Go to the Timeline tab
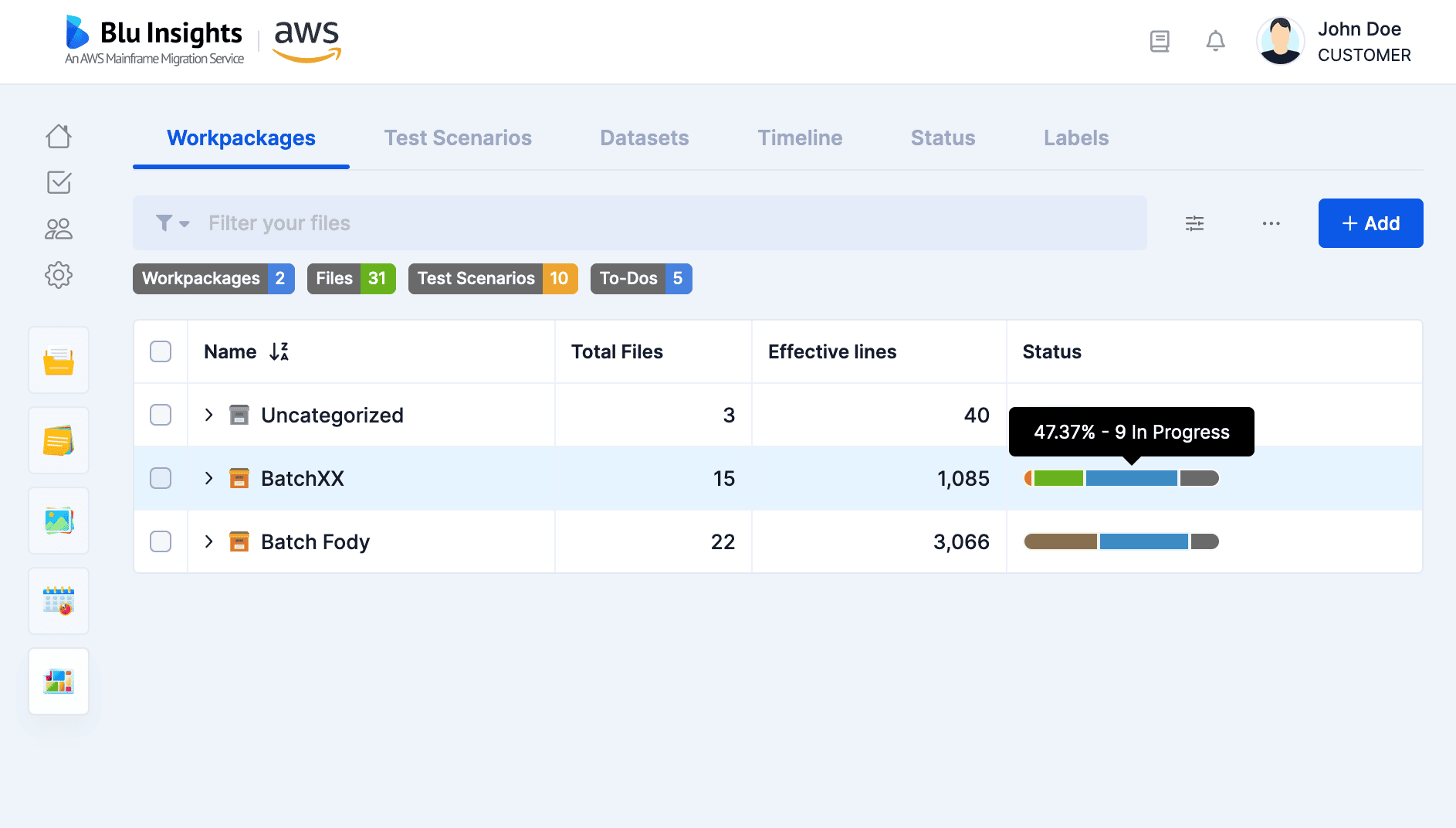Image resolution: width=1456 pixels, height=828 pixels. pos(800,138)
